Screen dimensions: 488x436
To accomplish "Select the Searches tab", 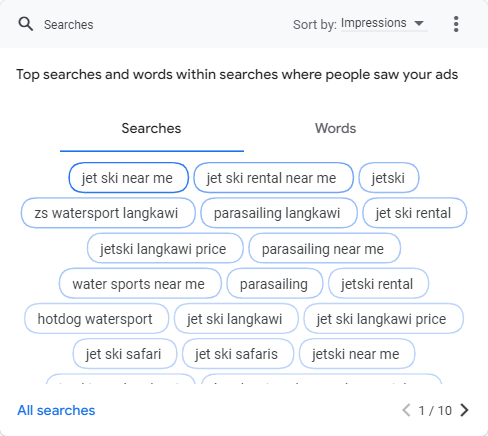I will [x=151, y=128].
